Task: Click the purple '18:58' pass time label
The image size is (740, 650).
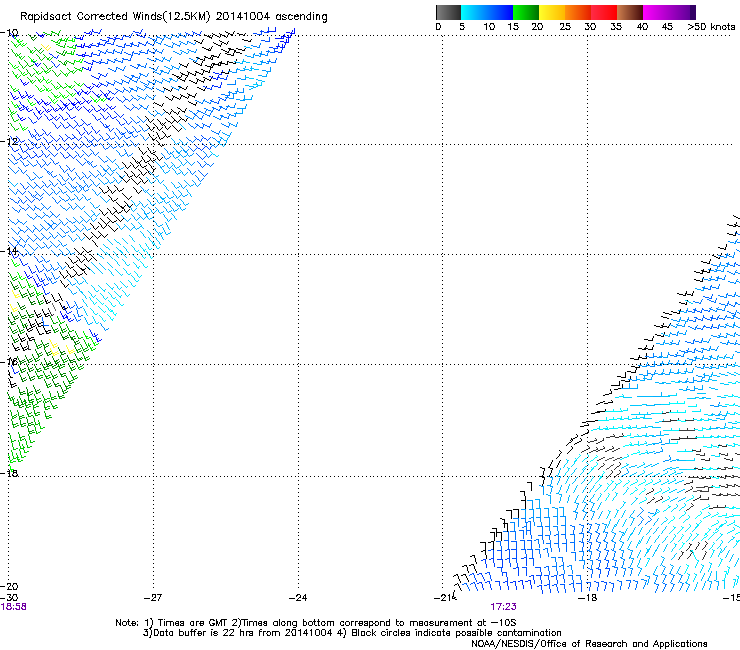Action: click(x=13, y=607)
